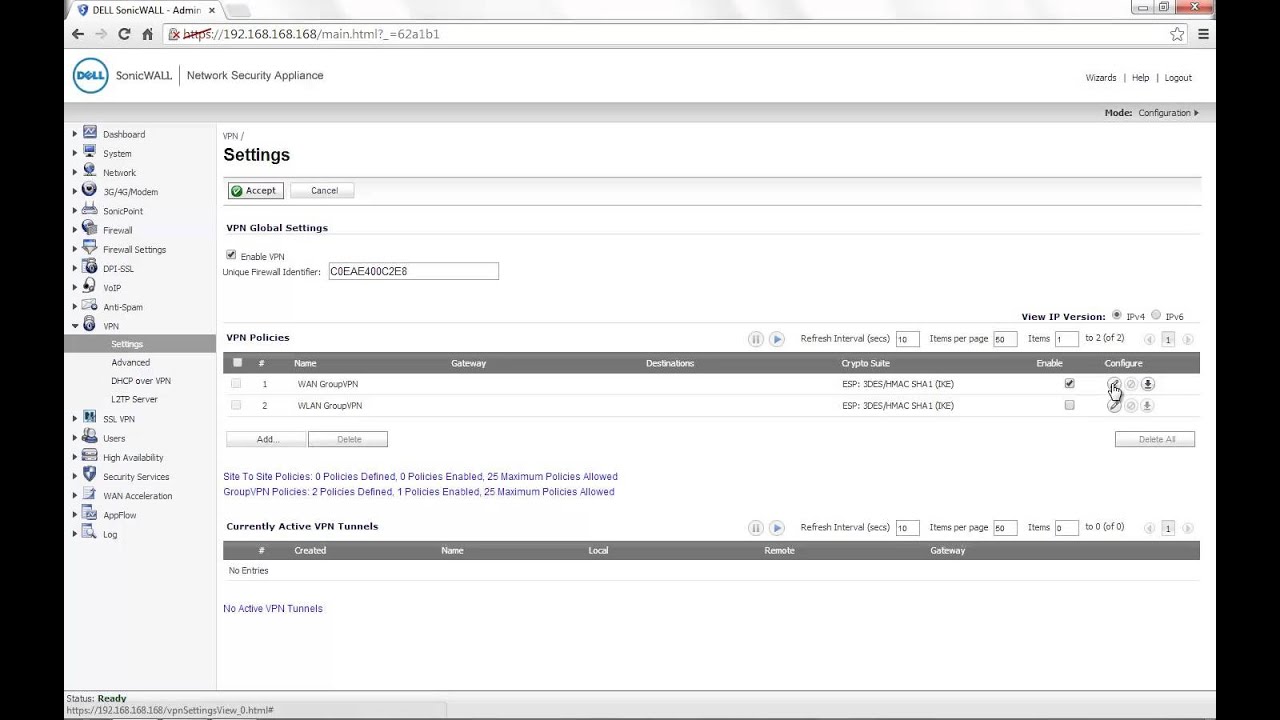Click the Users sidebar icon
1280x720 pixels.
(90, 437)
